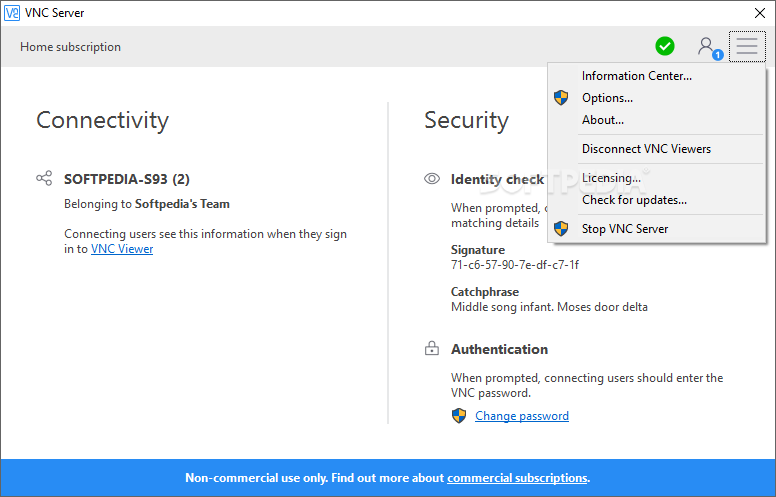Click the green checkmark status icon

click(x=665, y=46)
